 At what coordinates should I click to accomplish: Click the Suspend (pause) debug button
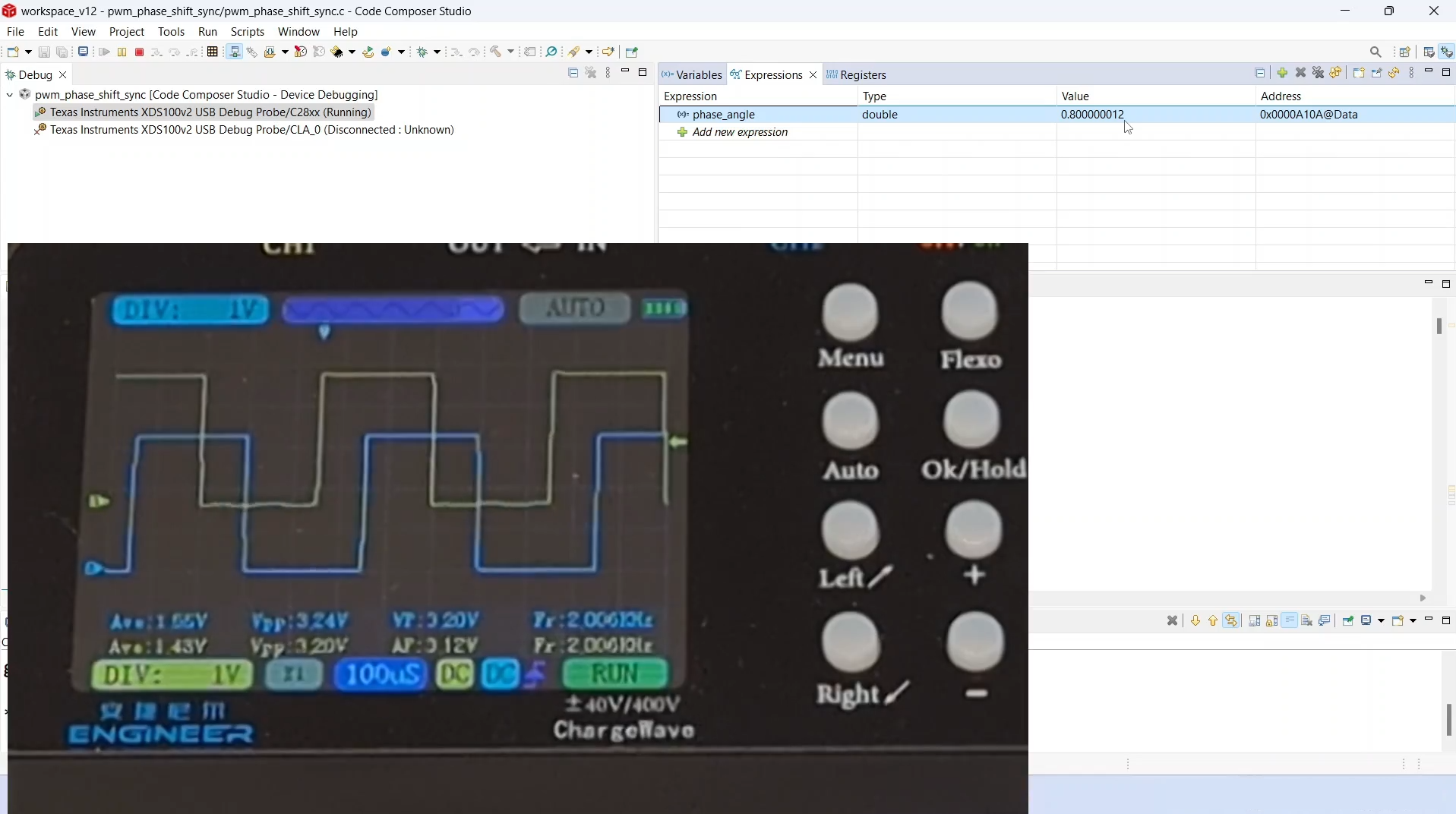coord(122,52)
